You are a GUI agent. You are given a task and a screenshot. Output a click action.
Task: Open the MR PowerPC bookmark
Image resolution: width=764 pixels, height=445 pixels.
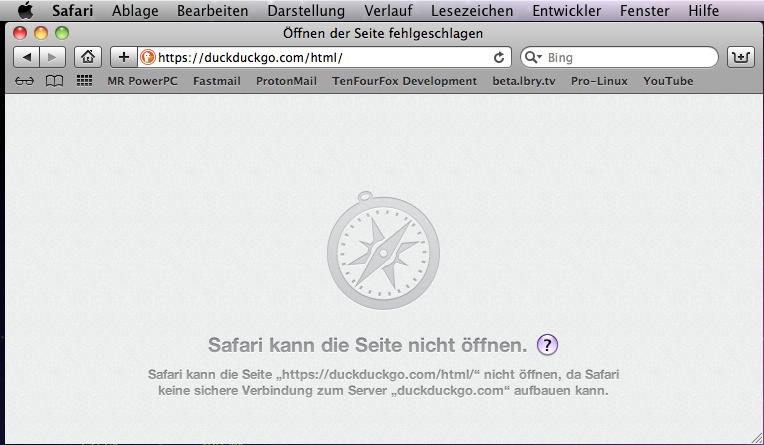[x=142, y=81]
